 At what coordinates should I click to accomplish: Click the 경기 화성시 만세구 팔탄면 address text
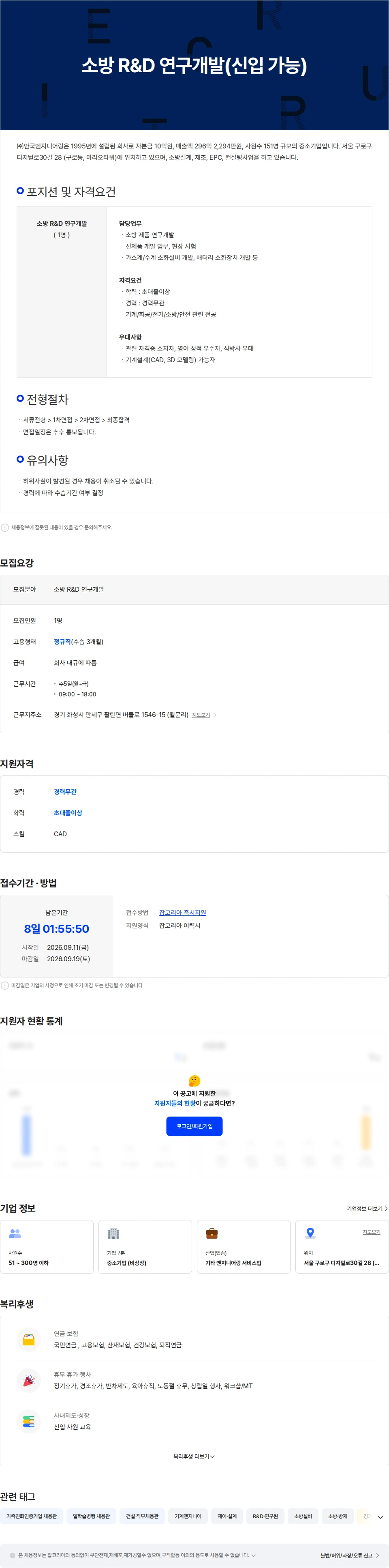coord(121,715)
